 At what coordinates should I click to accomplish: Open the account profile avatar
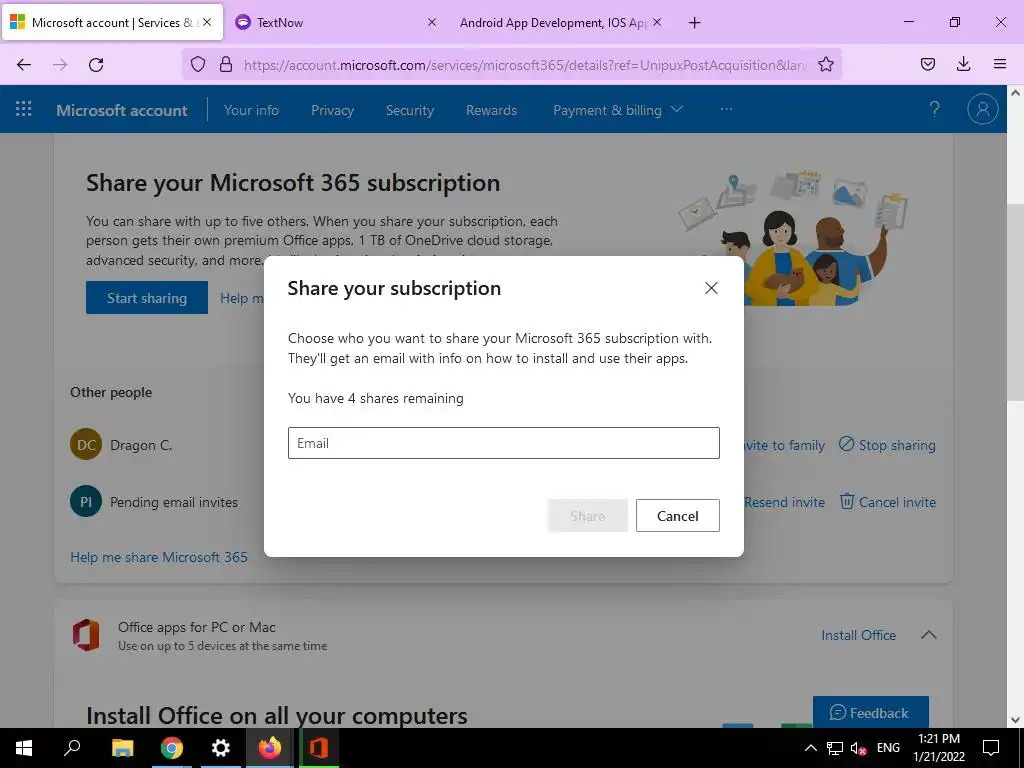pos(982,109)
